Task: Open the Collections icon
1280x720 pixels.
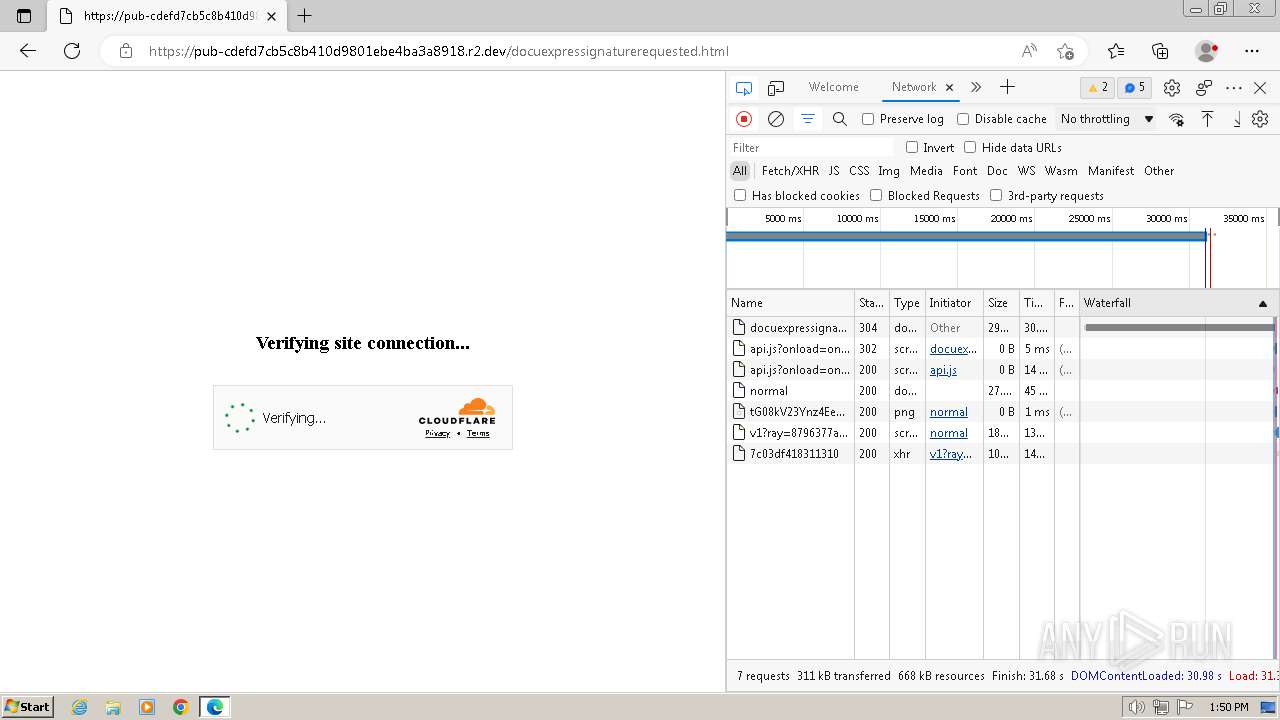Action: [x=1160, y=51]
